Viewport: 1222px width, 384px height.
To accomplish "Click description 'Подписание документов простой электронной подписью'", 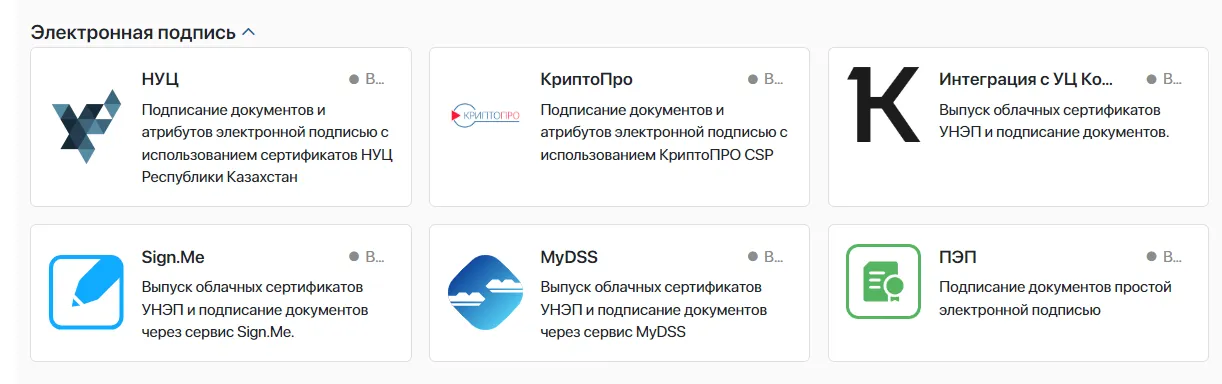I will (1055, 298).
